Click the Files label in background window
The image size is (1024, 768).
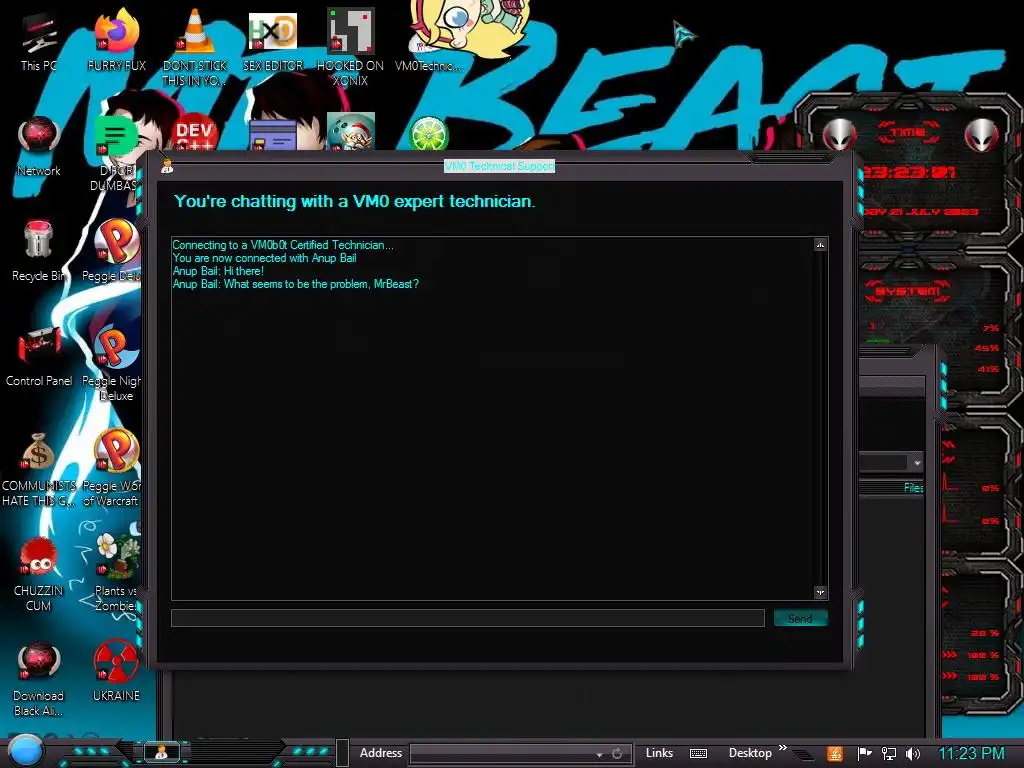[914, 487]
